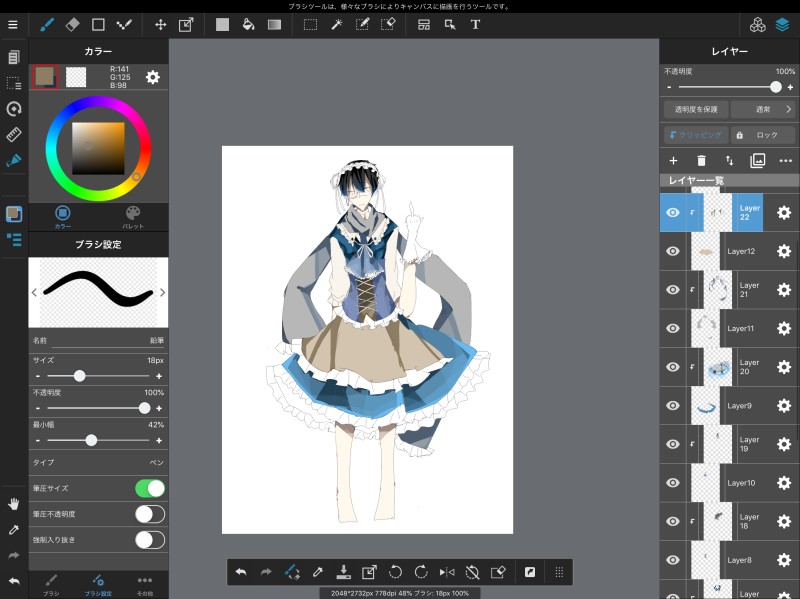Select the Eraser tool
This screenshot has width=800, height=599.
72,24
